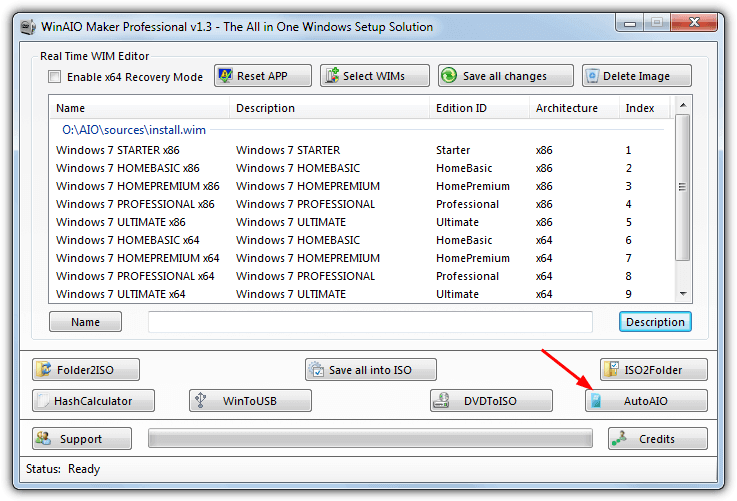Screen dimensions: 737x501
Task: Click the ISO2Folder icon
Action: pos(612,370)
